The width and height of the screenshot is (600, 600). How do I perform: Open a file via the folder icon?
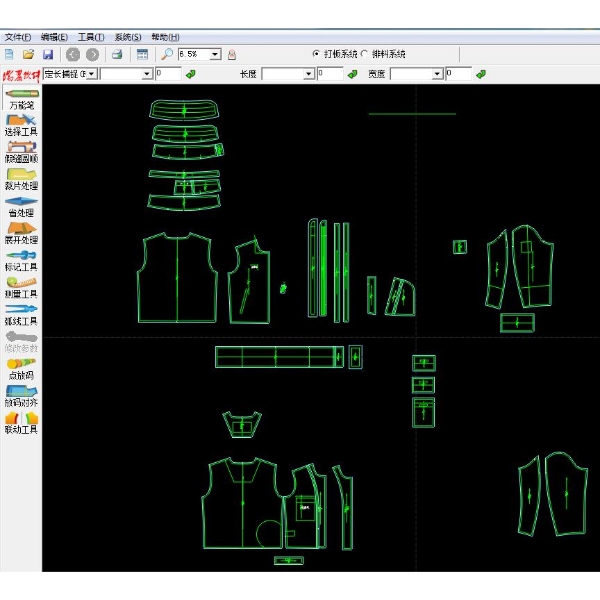[x=28, y=54]
